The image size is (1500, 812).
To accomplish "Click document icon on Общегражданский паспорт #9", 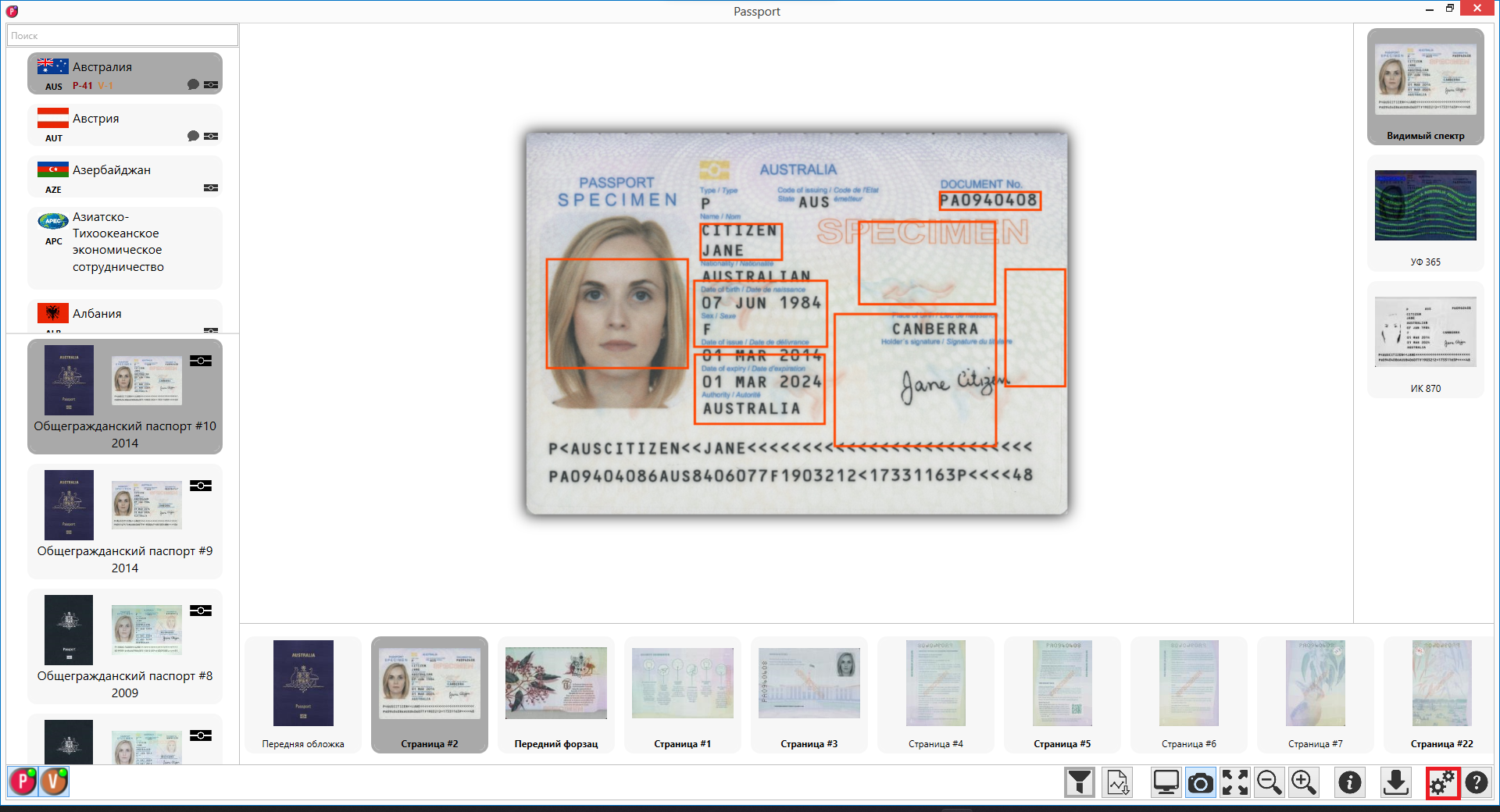I will pos(201,486).
